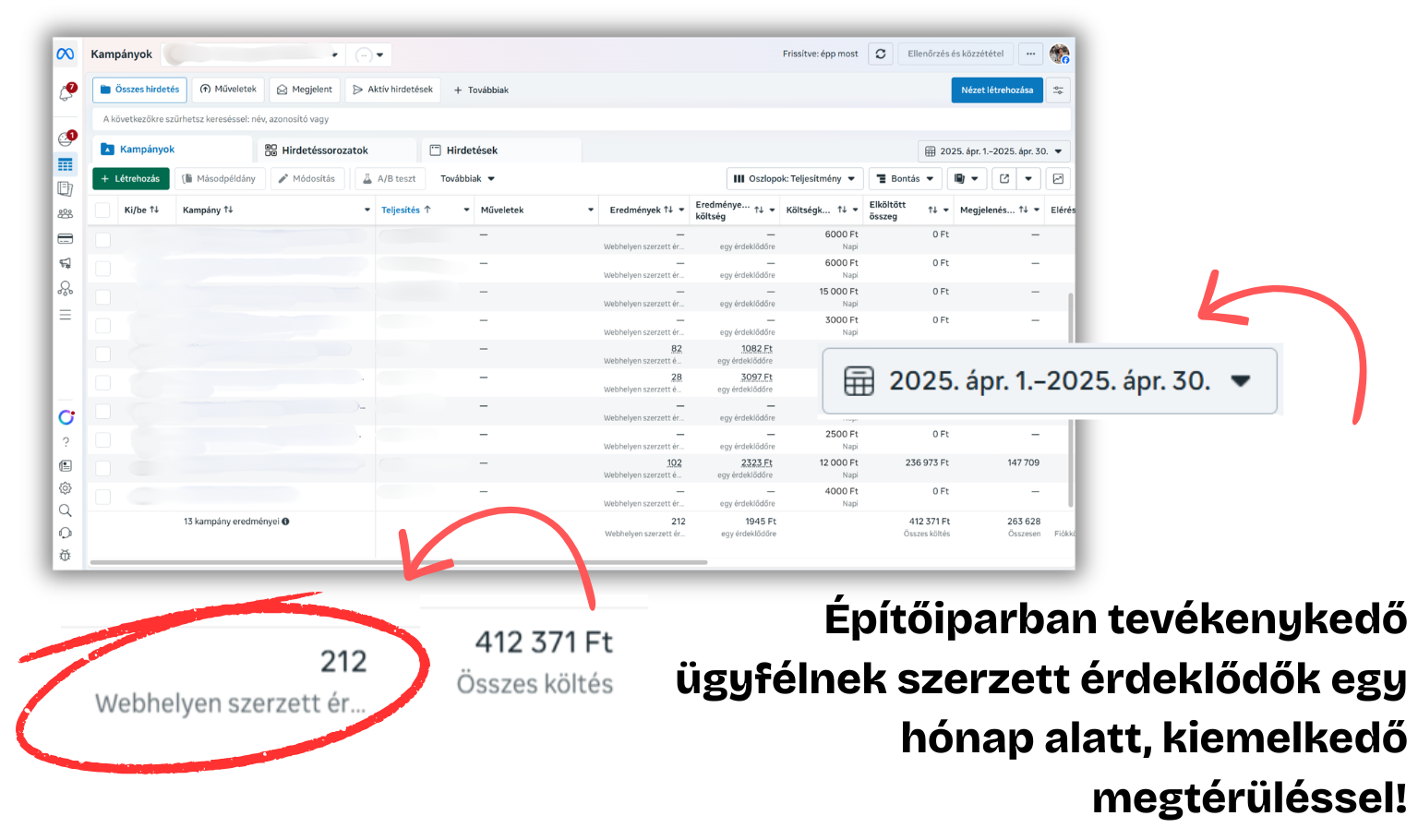Viewport: 1418px width, 840px height.
Task: Click the refresh icon next to Frissítve
Action: tap(881, 54)
